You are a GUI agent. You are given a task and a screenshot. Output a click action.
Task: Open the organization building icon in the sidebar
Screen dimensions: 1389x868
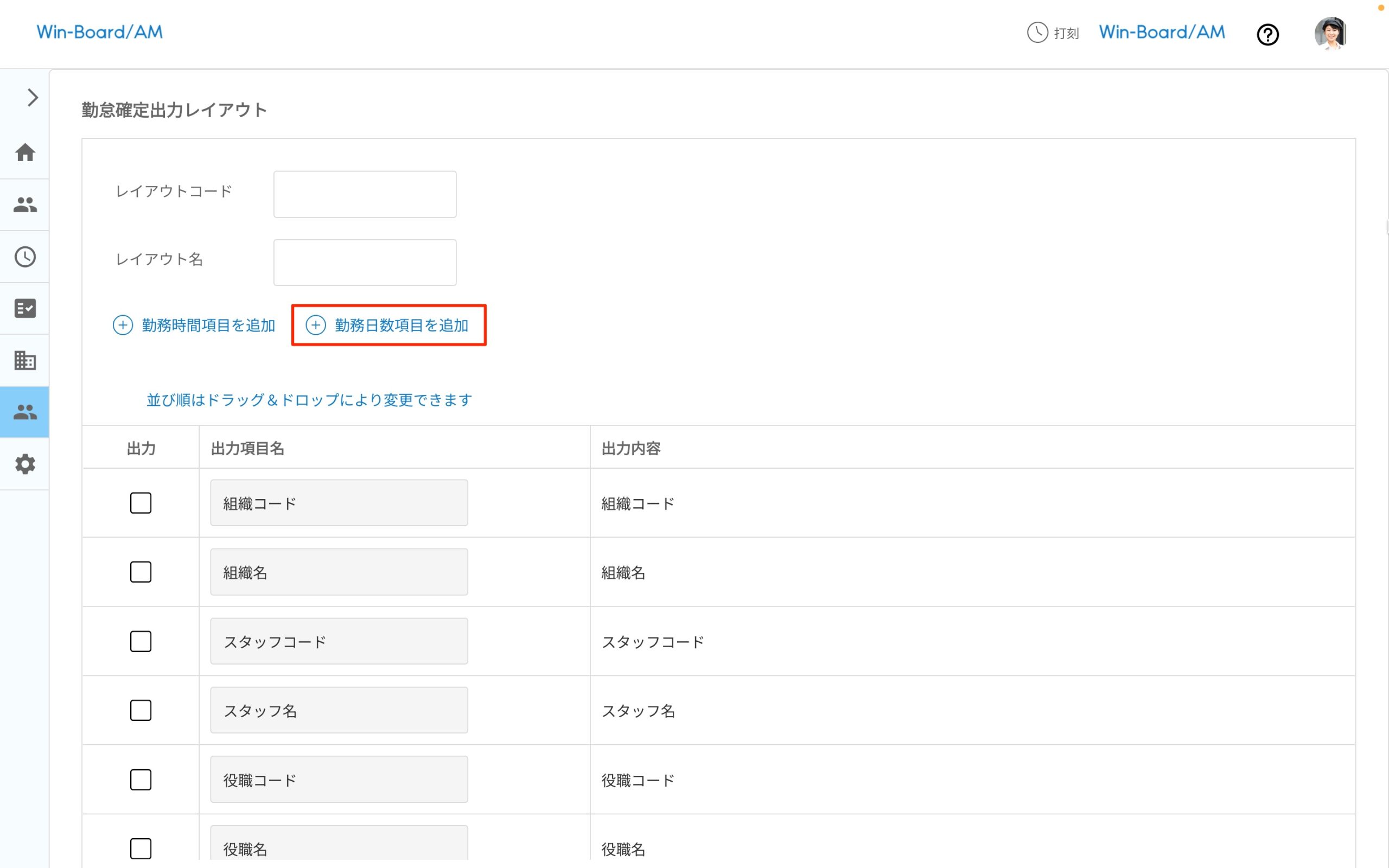(24, 361)
